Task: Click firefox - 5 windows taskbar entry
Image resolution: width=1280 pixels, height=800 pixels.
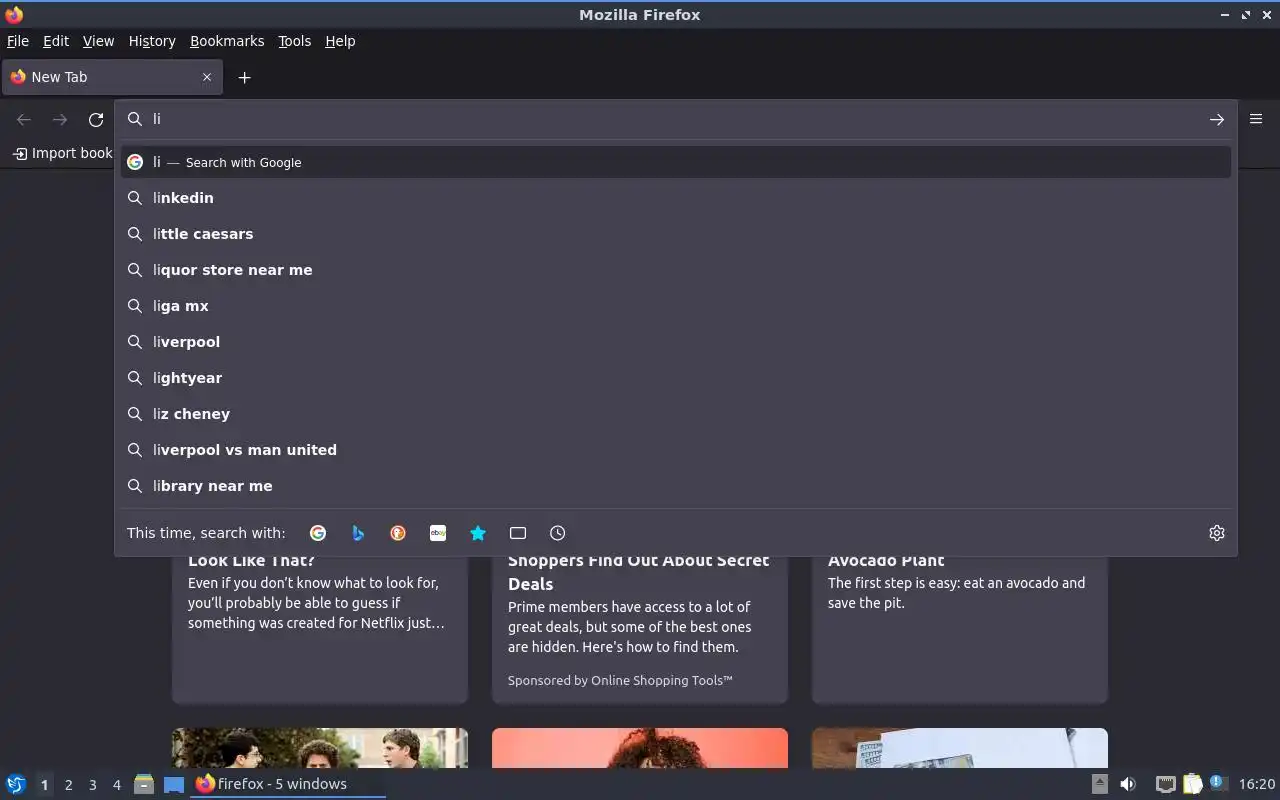Action: (288, 784)
